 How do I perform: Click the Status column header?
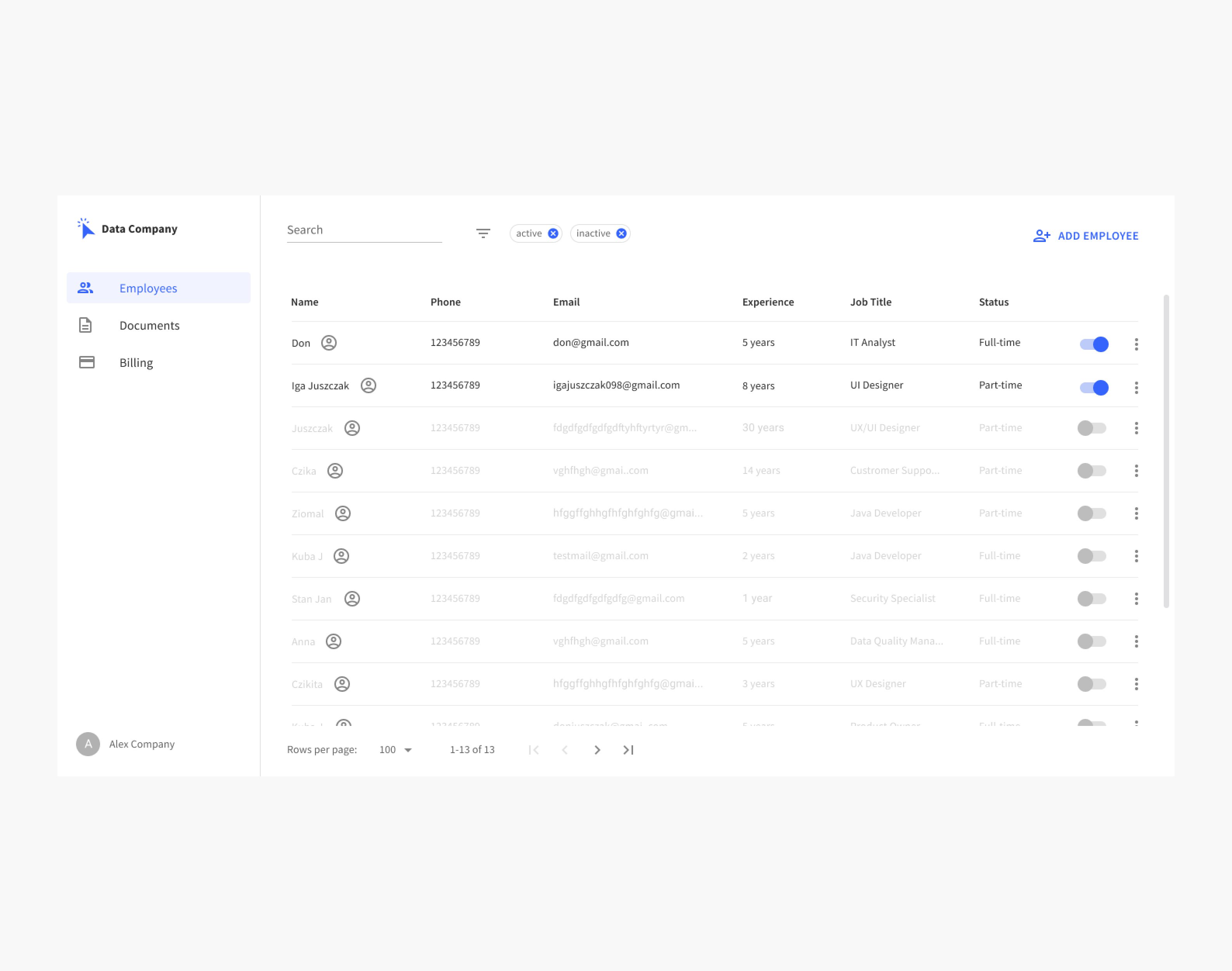pos(993,302)
